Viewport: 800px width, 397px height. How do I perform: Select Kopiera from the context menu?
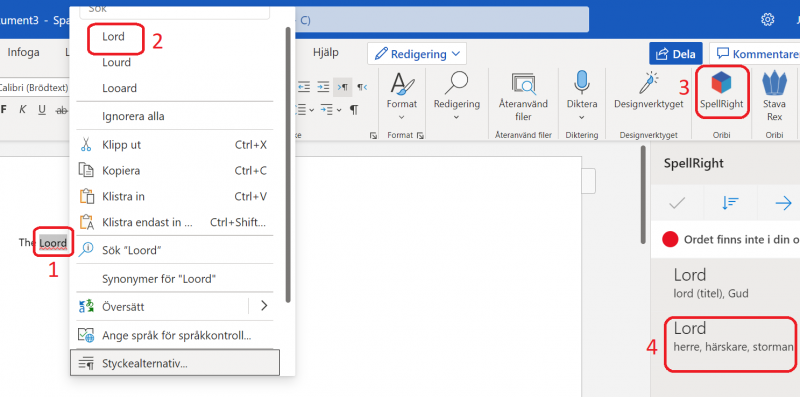click(x=175, y=170)
